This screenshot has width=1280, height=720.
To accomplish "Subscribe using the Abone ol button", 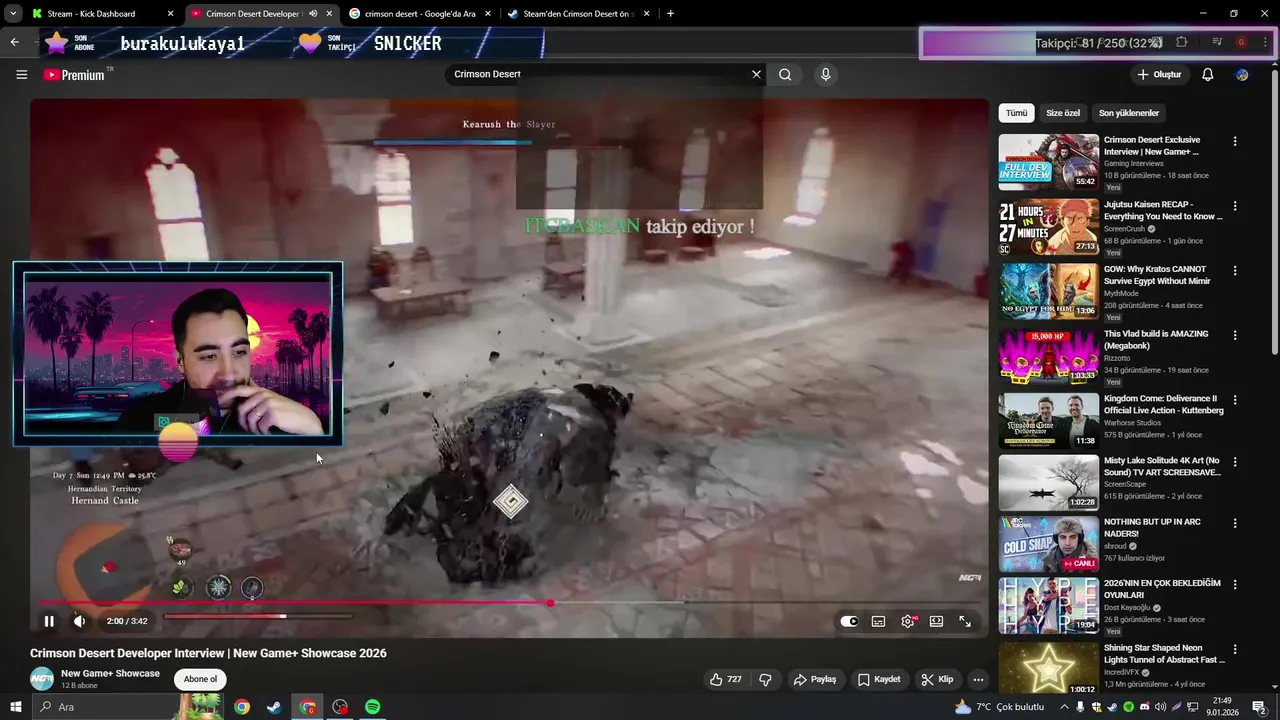I will pos(200,679).
